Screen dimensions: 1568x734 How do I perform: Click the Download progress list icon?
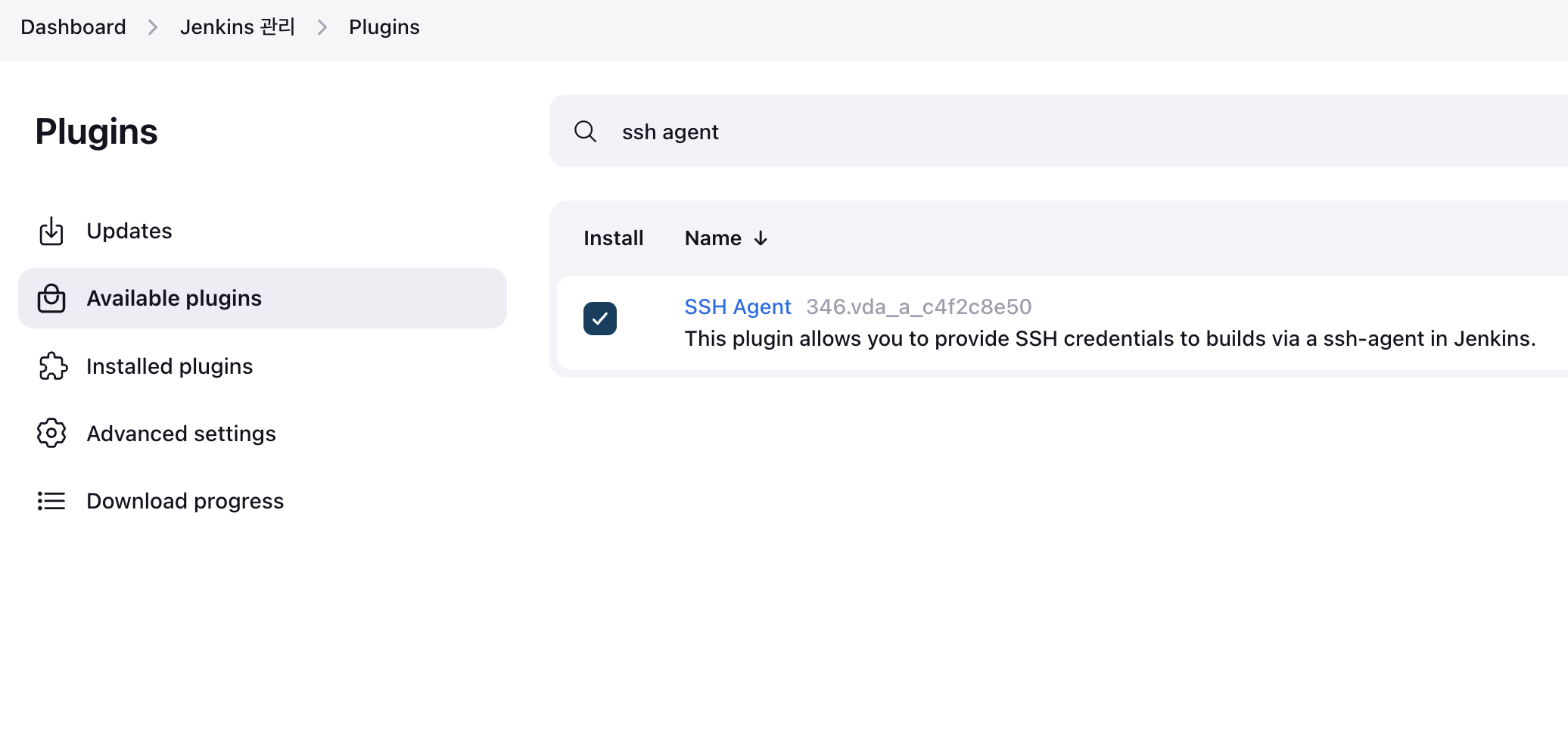tap(51, 501)
